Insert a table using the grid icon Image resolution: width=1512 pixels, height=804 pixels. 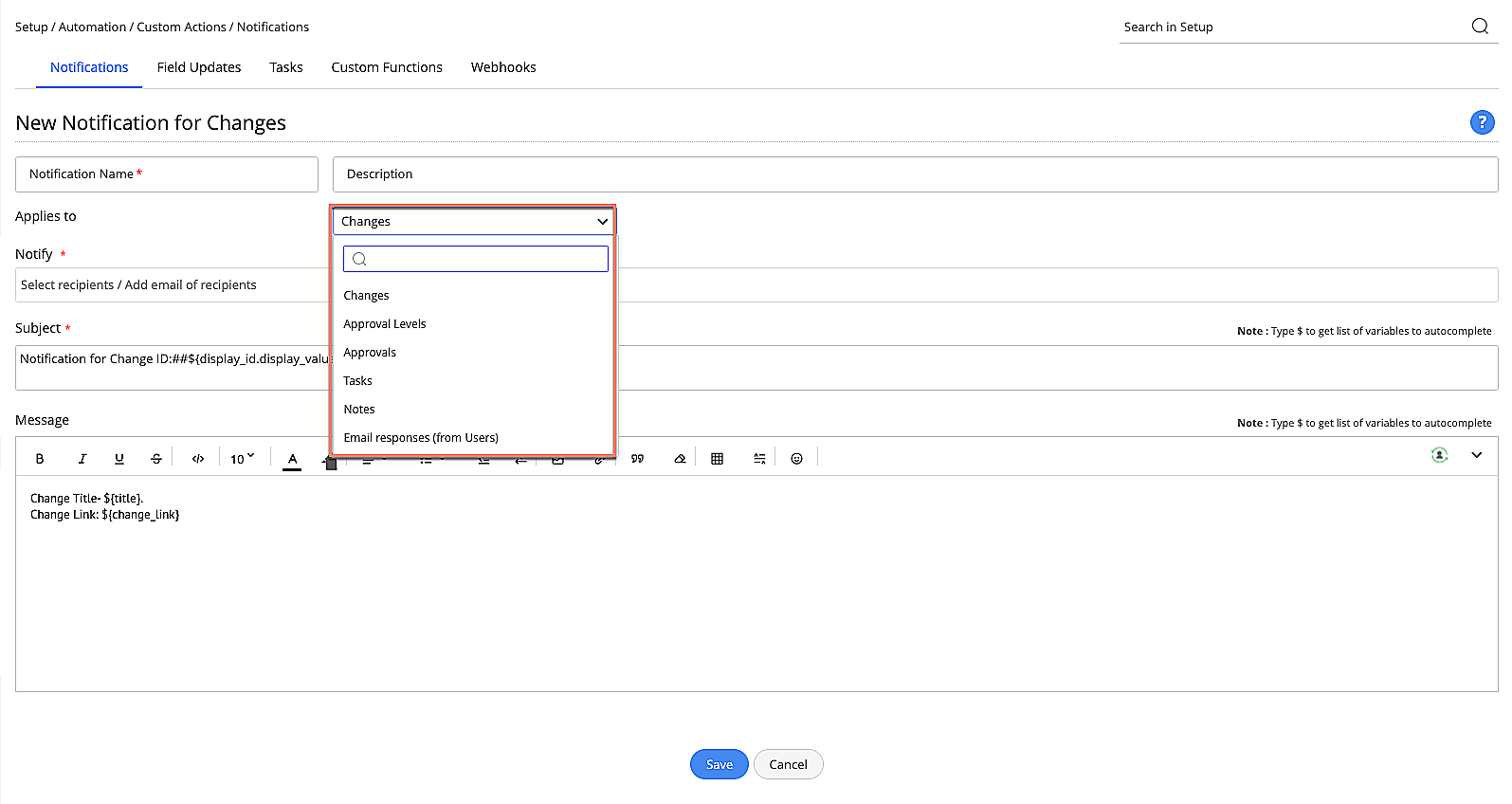tap(718, 459)
